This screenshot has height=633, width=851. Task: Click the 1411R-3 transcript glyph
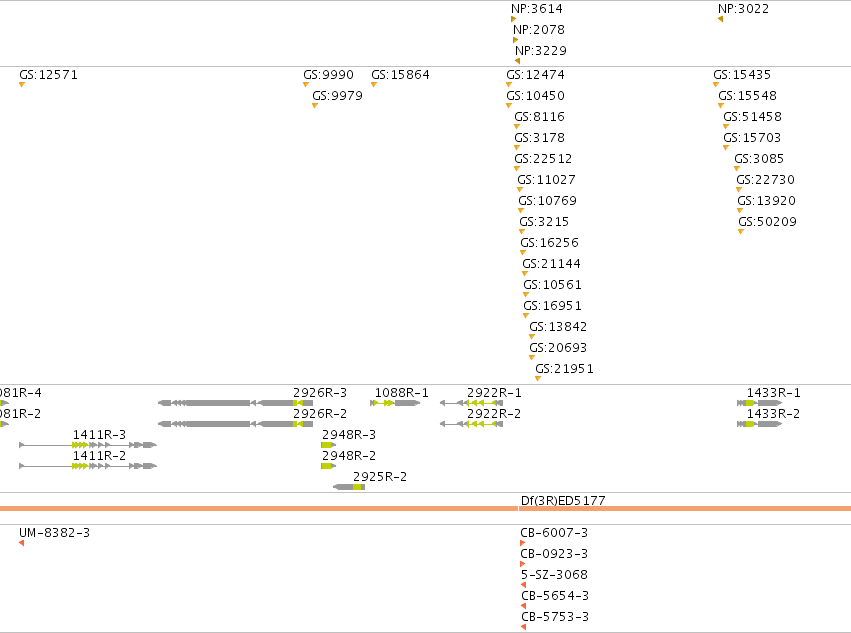(x=88, y=445)
